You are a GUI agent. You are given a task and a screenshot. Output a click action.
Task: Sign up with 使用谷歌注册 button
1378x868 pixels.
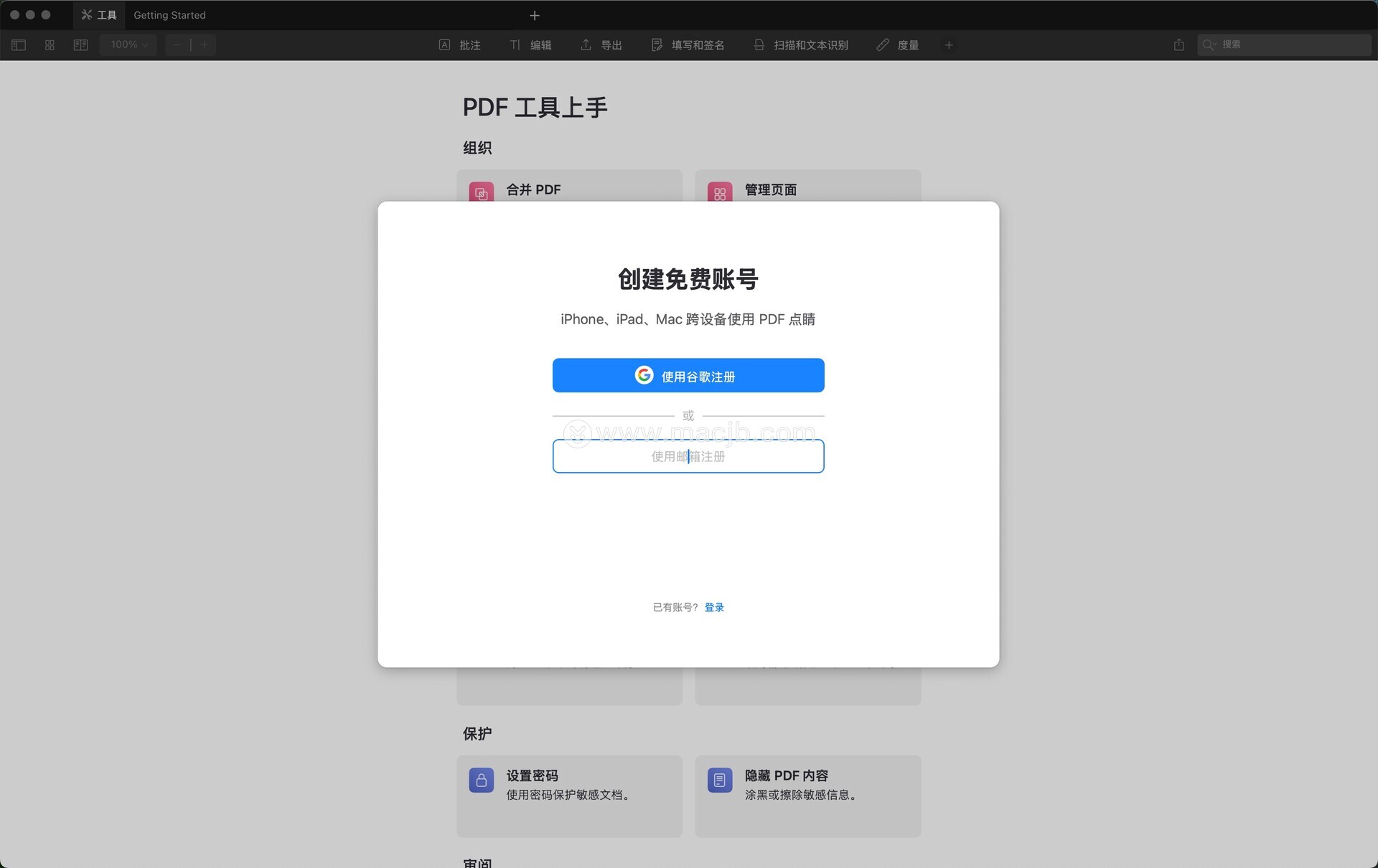[688, 375]
